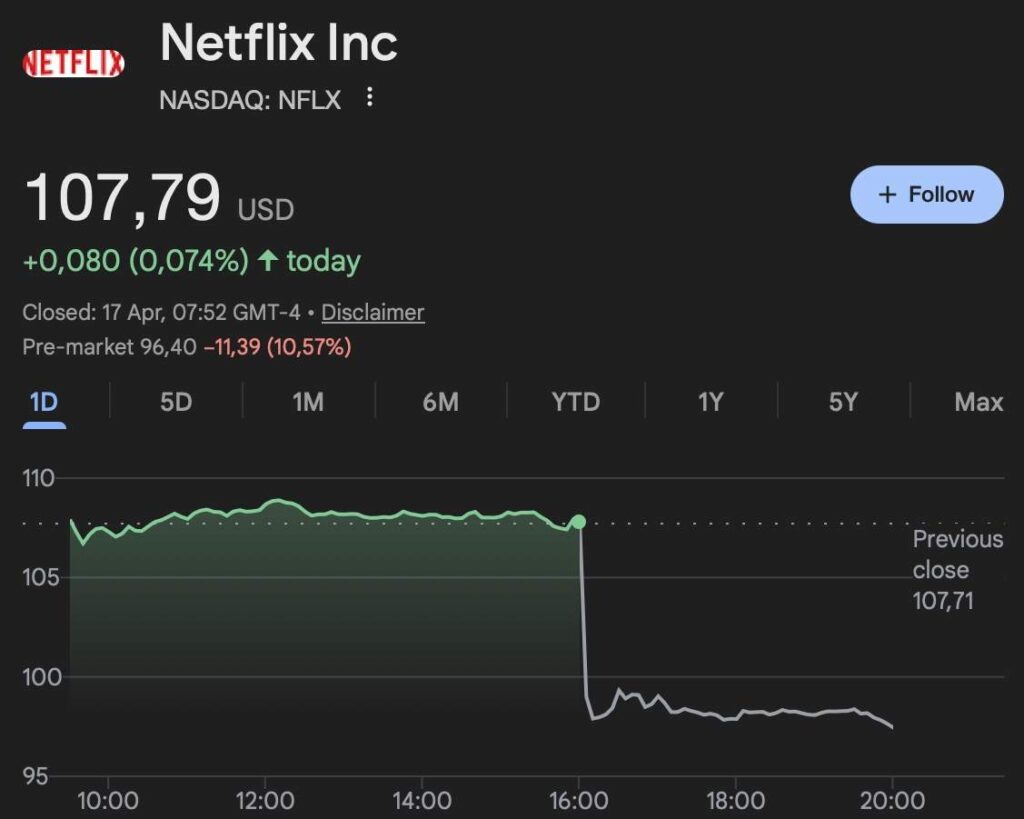Image resolution: width=1024 pixels, height=819 pixels.
Task: Select the 1D time range tab
Action: (44, 402)
